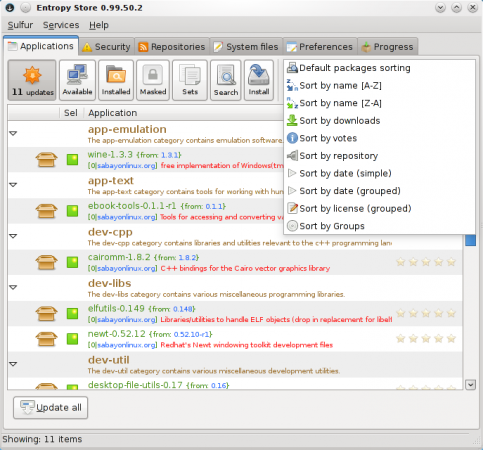483x450 pixels.
Task: Choose Sort by name [A-Z]
Action: (x=379, y=86)
